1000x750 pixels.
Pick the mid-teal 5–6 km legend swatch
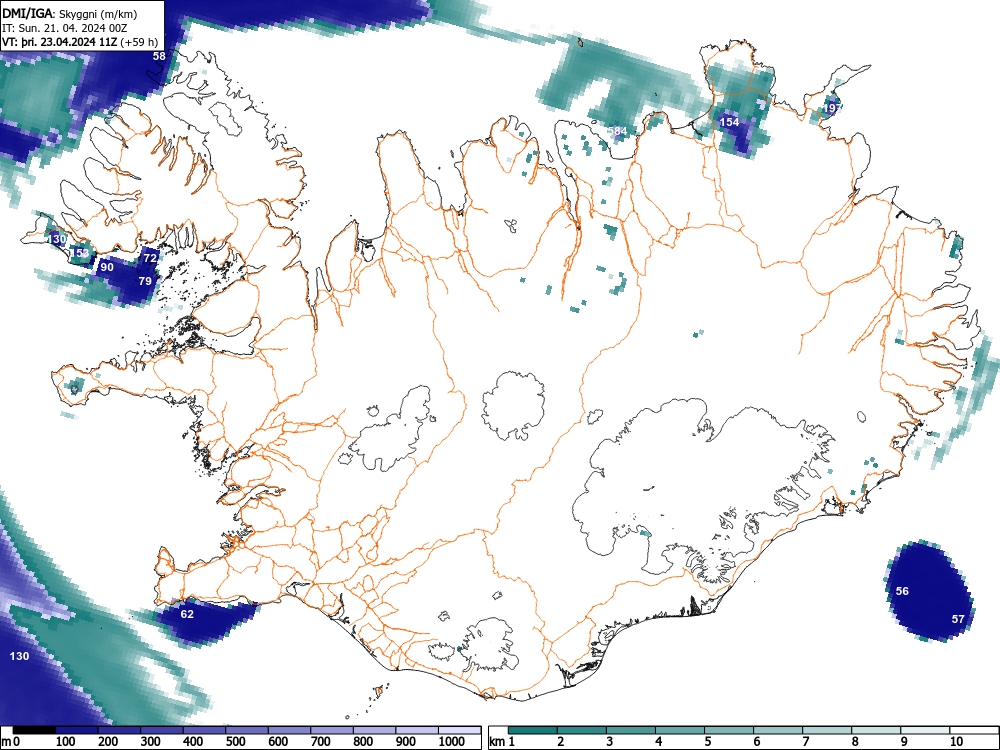coord(729,730)
